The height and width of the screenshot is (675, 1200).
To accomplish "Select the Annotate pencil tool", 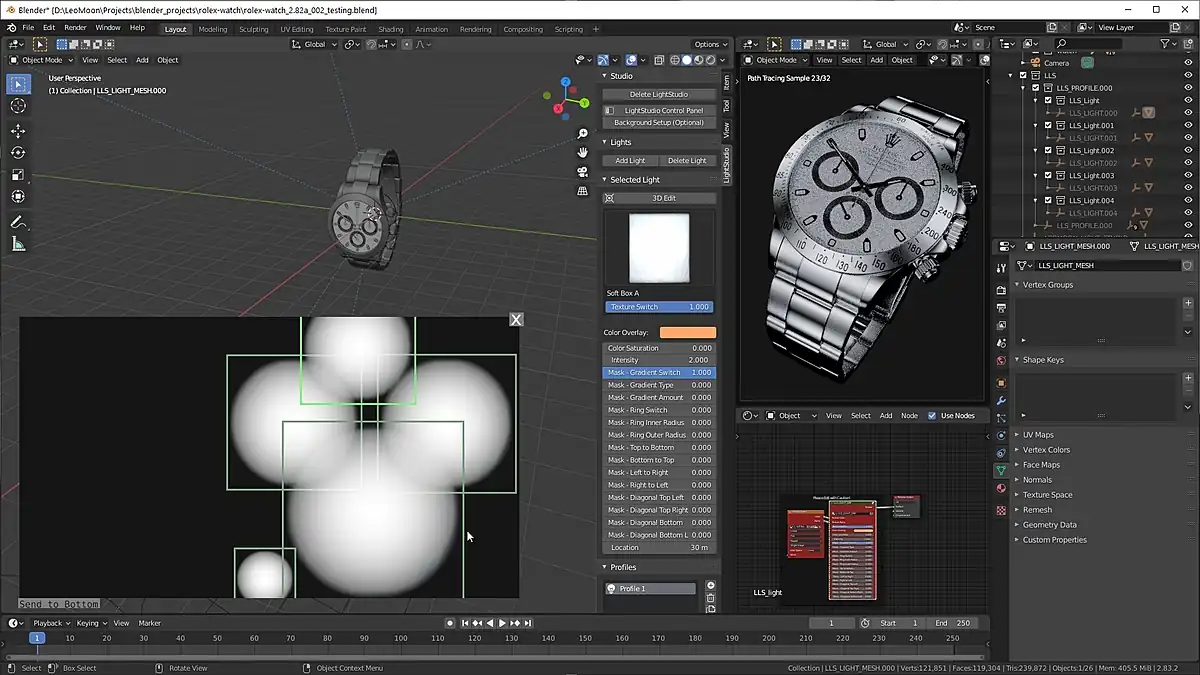I will tap(18, 222).
